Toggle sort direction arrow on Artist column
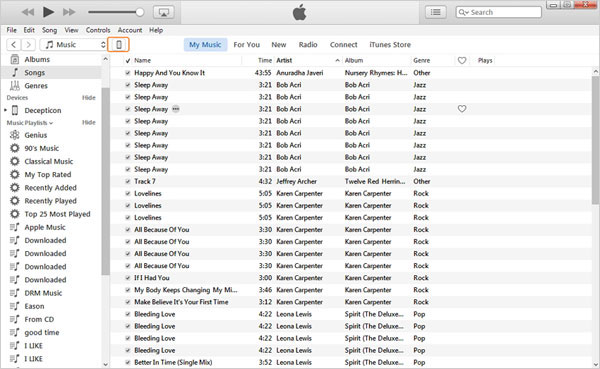The width and height of the screenshot is (600, 369). click(x=337, y=60)
